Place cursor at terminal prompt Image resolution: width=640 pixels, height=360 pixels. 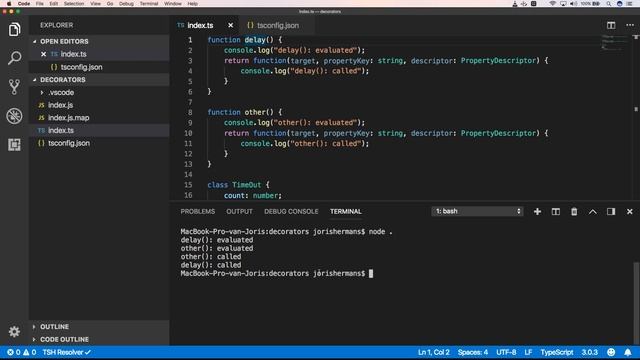[371, 273]
